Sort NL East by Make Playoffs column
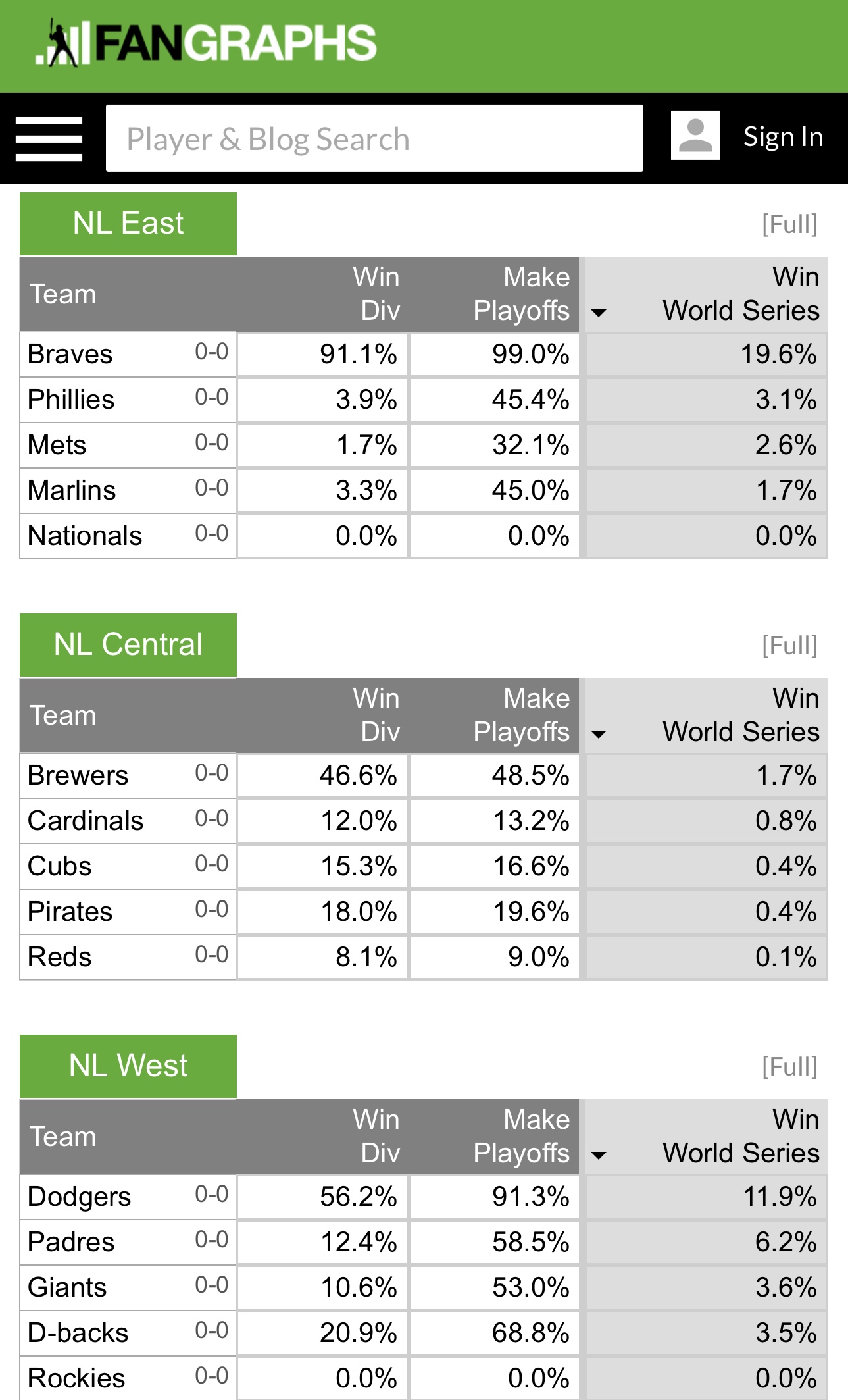 click(521, 294)
